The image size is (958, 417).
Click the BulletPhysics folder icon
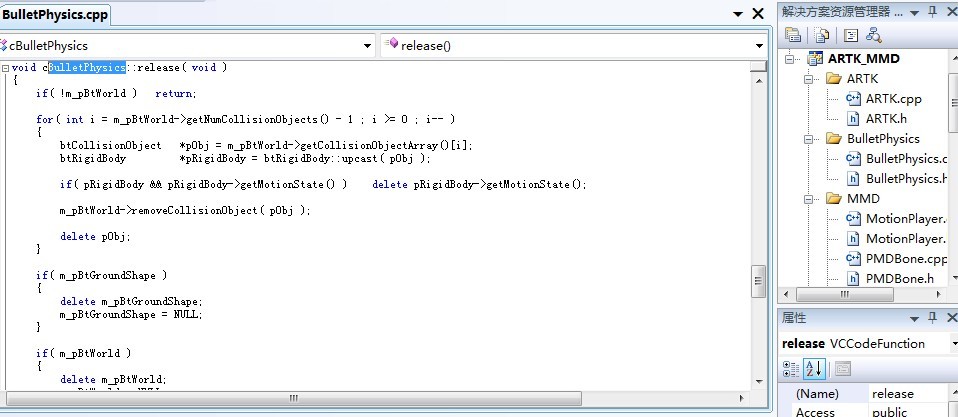click(x=834, y=139)
